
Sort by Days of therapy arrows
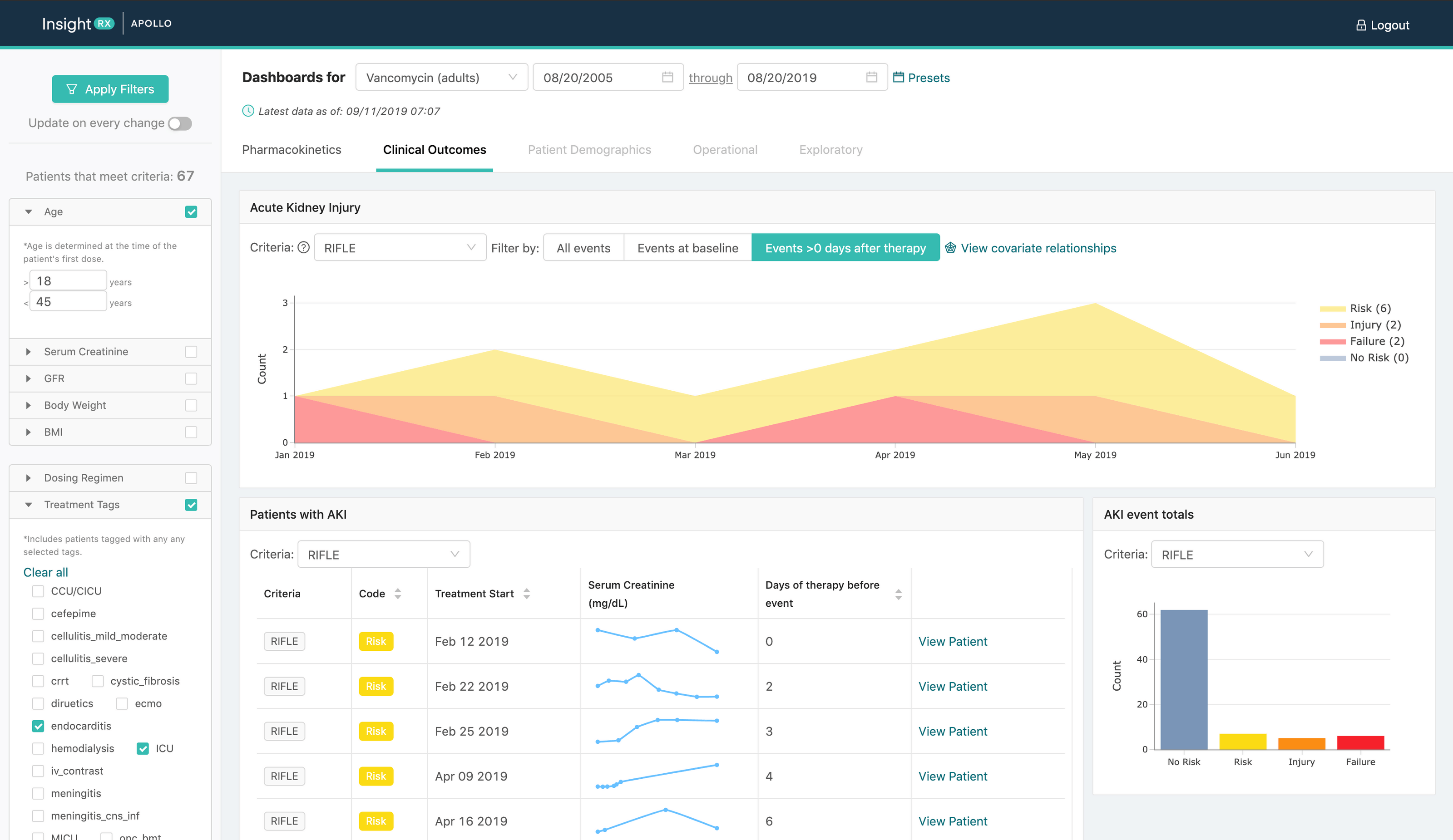[x=898, y=594]
